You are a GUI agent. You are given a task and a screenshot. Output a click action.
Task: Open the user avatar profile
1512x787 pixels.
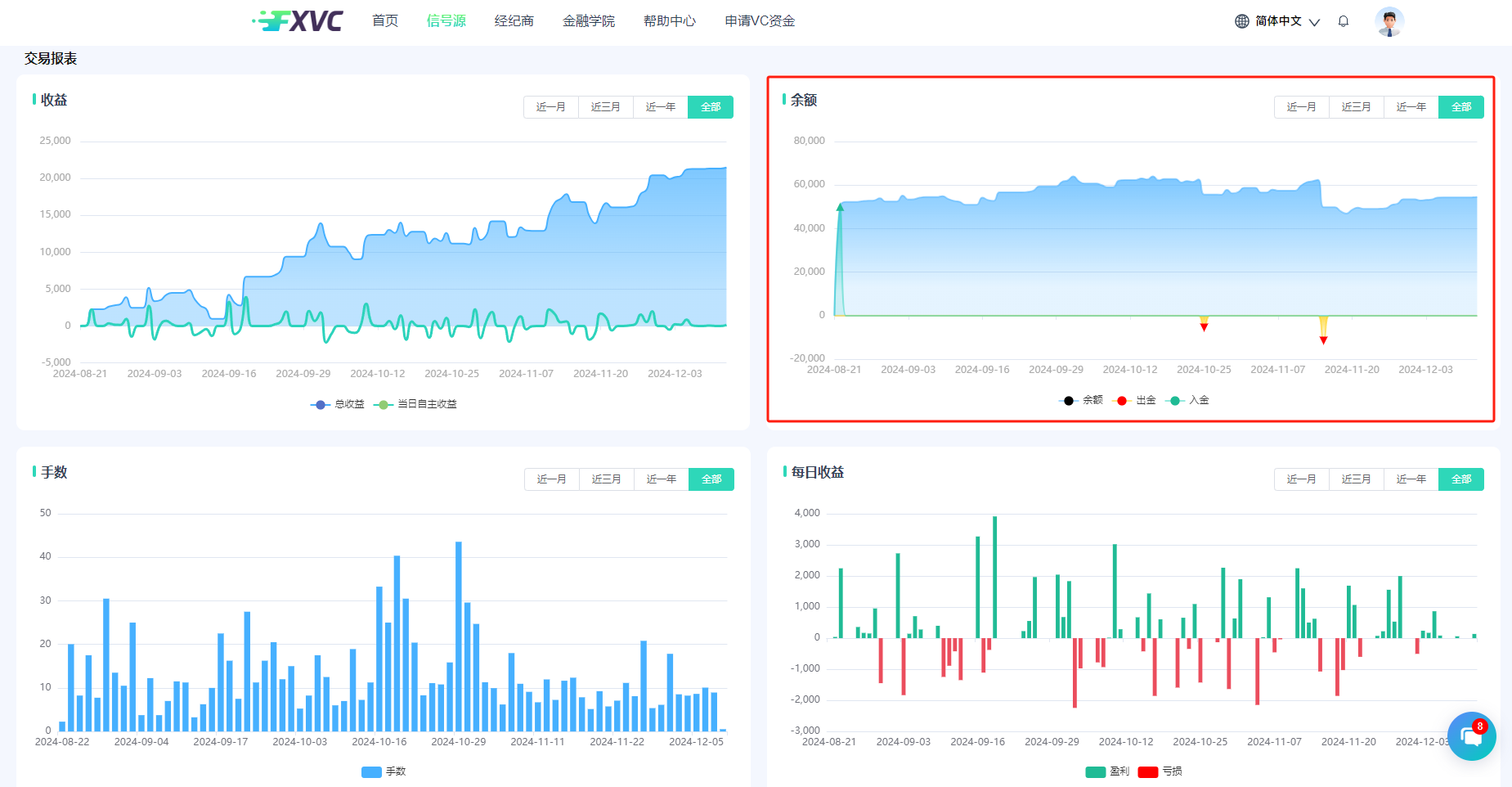click(1389, 21)
